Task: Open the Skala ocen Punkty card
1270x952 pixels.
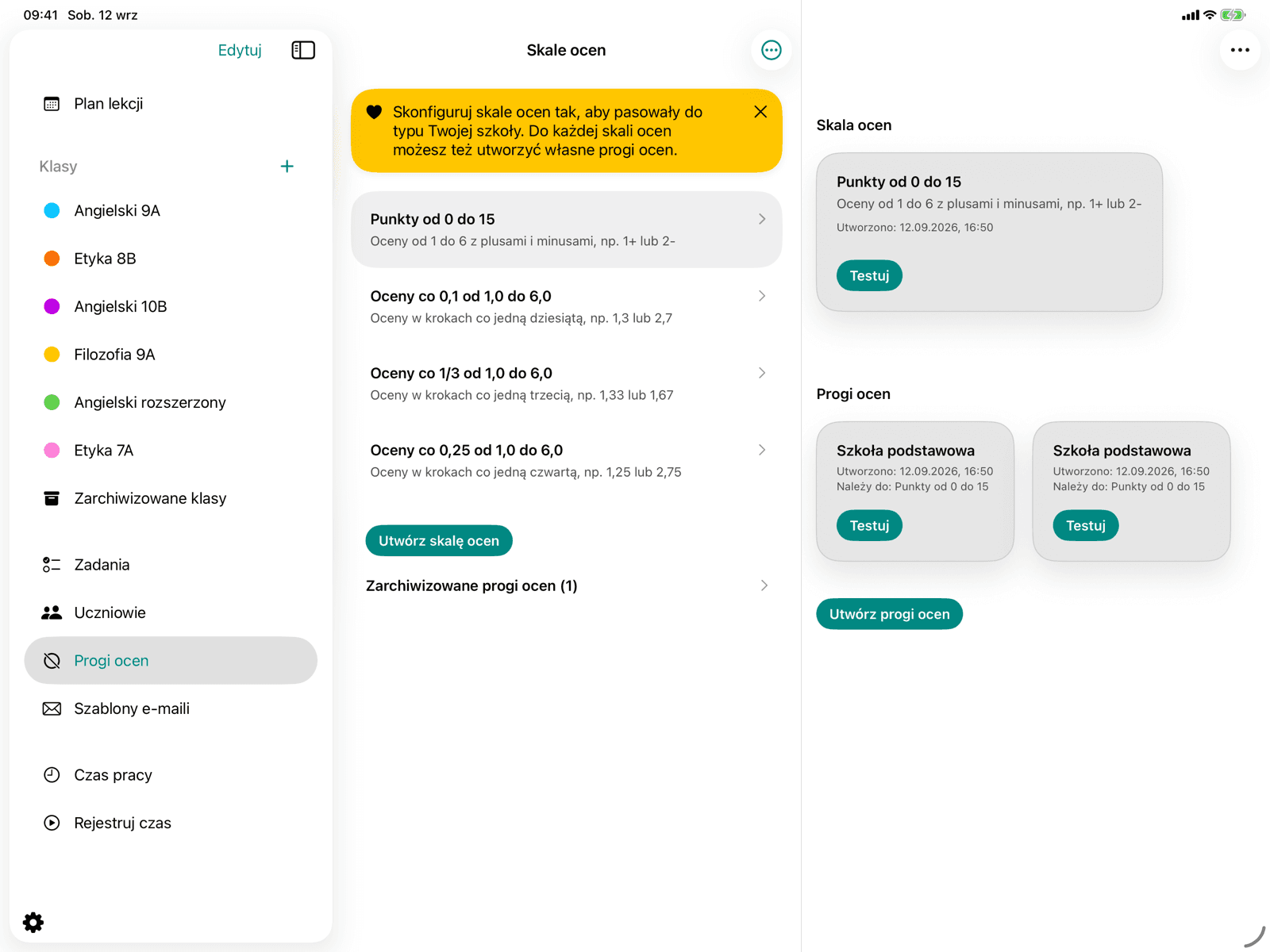Action: click(x=989, y=232)
